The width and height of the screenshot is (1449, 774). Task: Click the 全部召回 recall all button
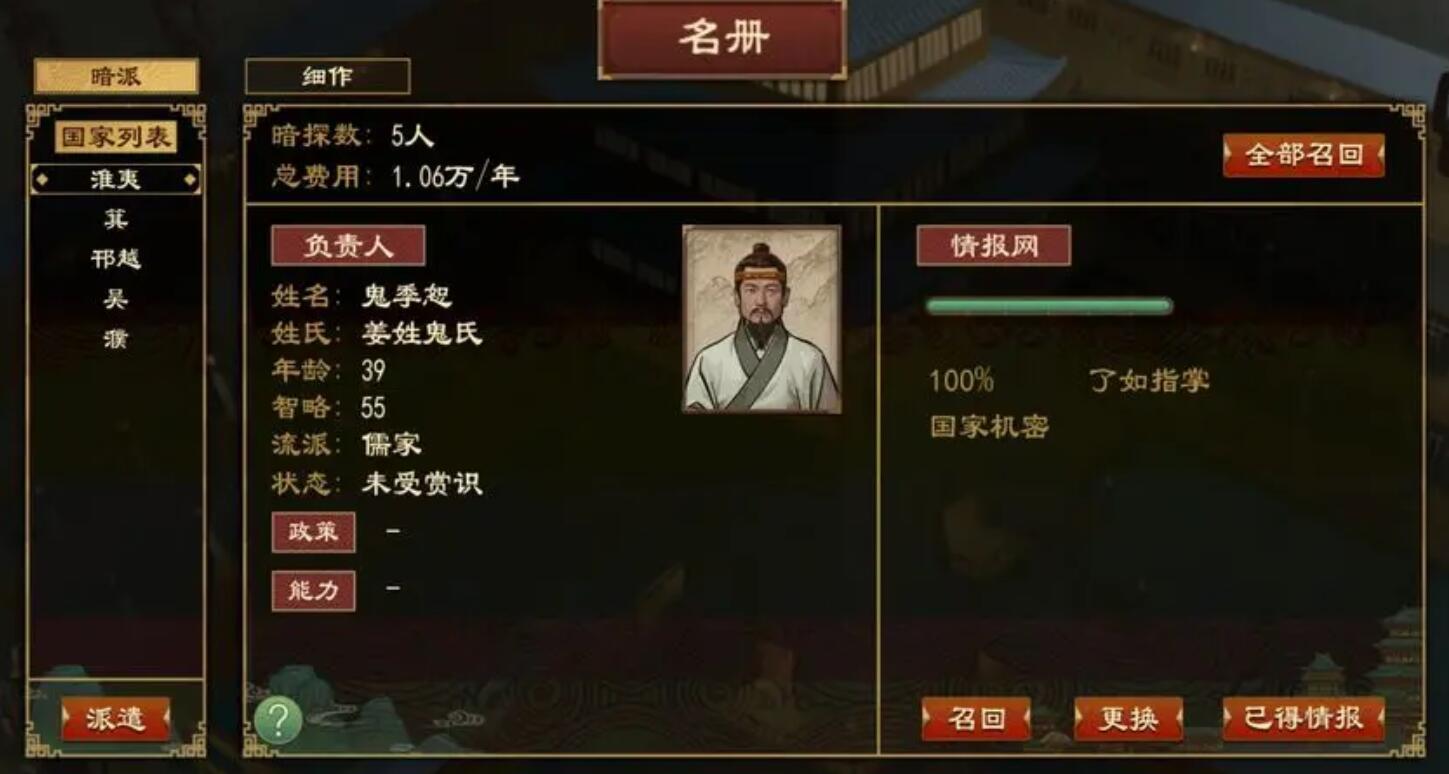pos(1304,155)
